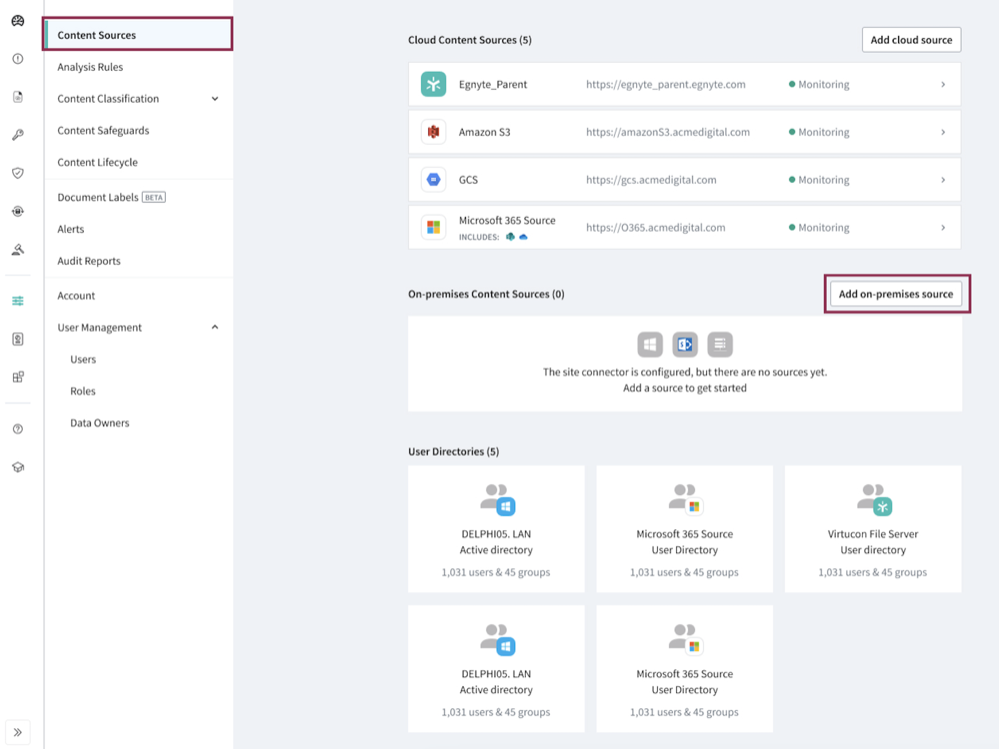Open the Virtucon File Server directory card
Screen dimensions: 999x749
pyautogui.click(x=873, y=528)
